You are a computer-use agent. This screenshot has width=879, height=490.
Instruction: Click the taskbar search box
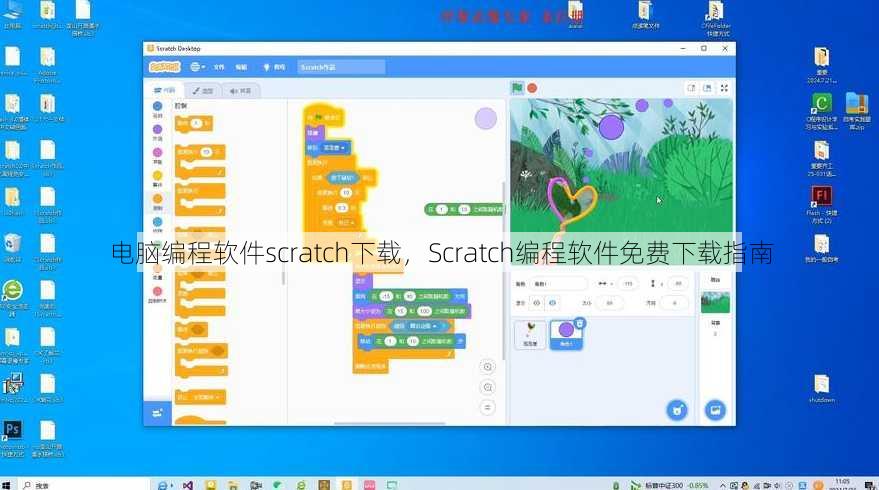coord(84,485)
